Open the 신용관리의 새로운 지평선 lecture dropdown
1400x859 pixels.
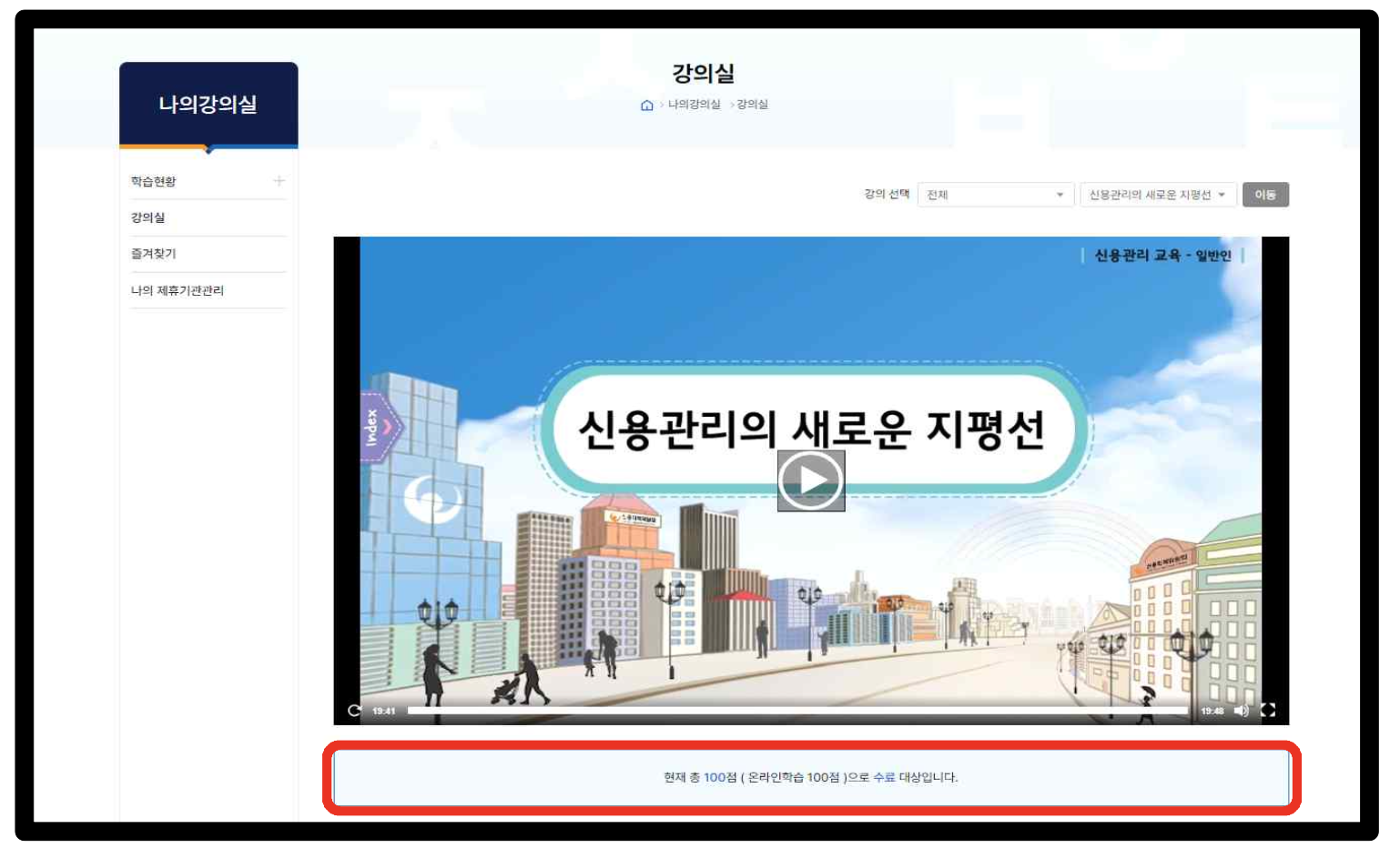1158,194
